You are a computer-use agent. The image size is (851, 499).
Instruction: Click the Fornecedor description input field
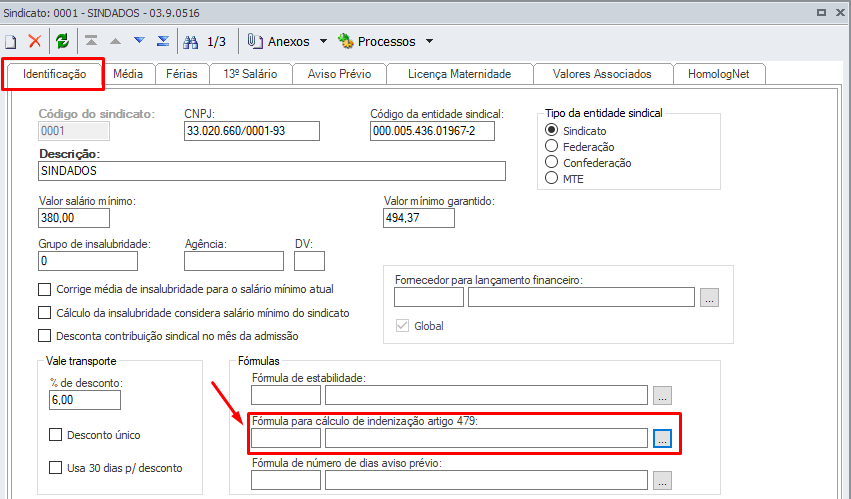[x=581, y=298]
